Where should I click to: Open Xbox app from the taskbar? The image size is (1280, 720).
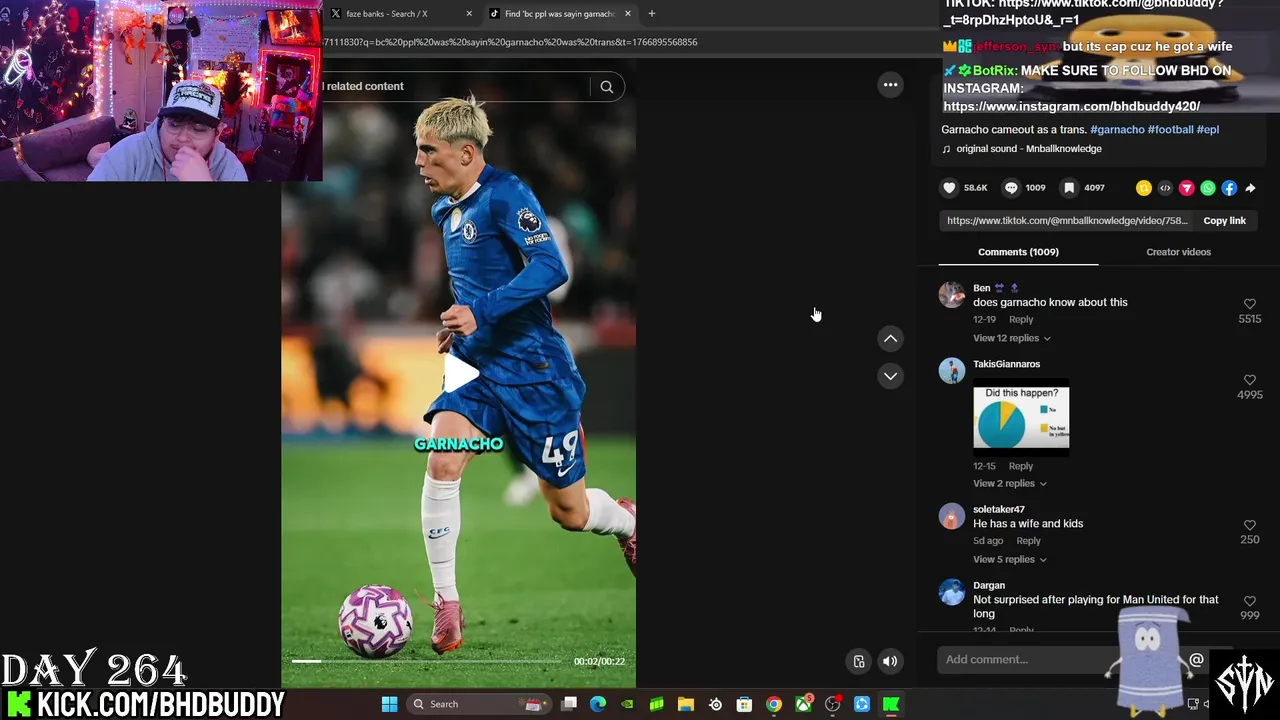[x=803, y=704]
